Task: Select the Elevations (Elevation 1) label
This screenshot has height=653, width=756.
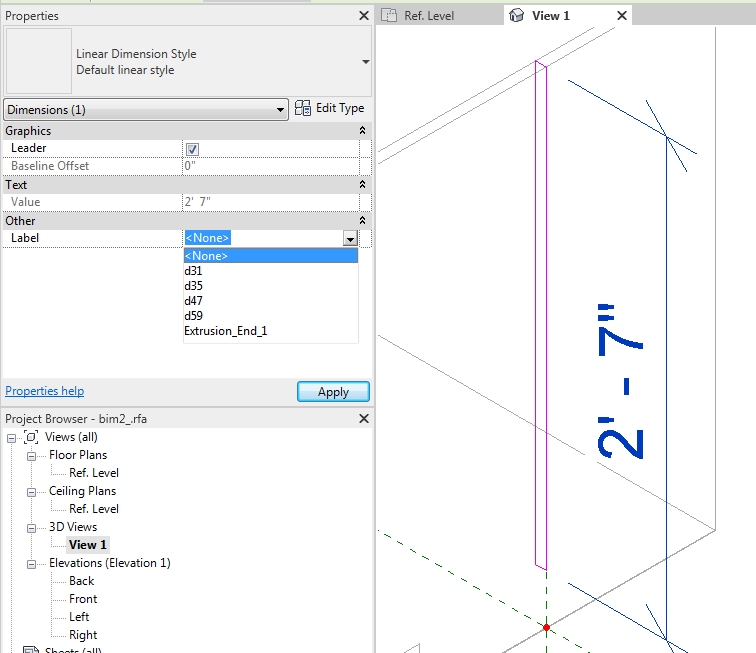Action: click(110, 563)
